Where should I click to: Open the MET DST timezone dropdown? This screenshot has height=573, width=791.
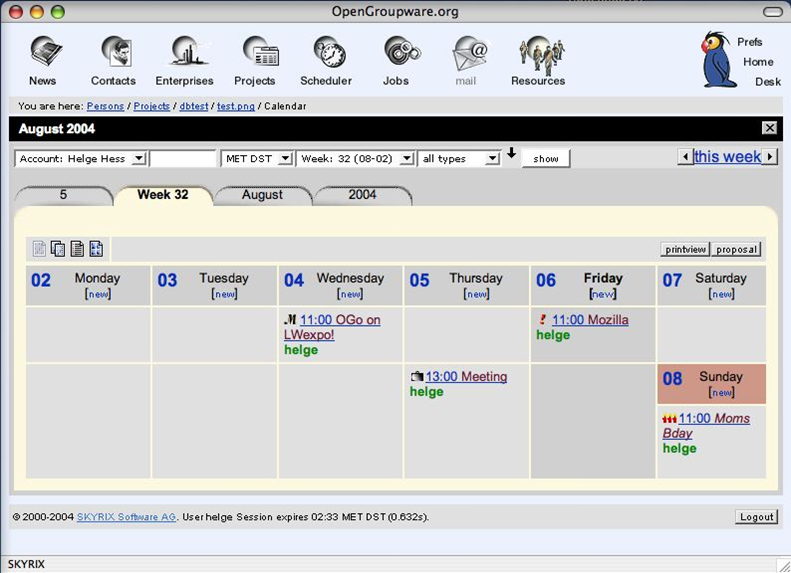(284, 159)
